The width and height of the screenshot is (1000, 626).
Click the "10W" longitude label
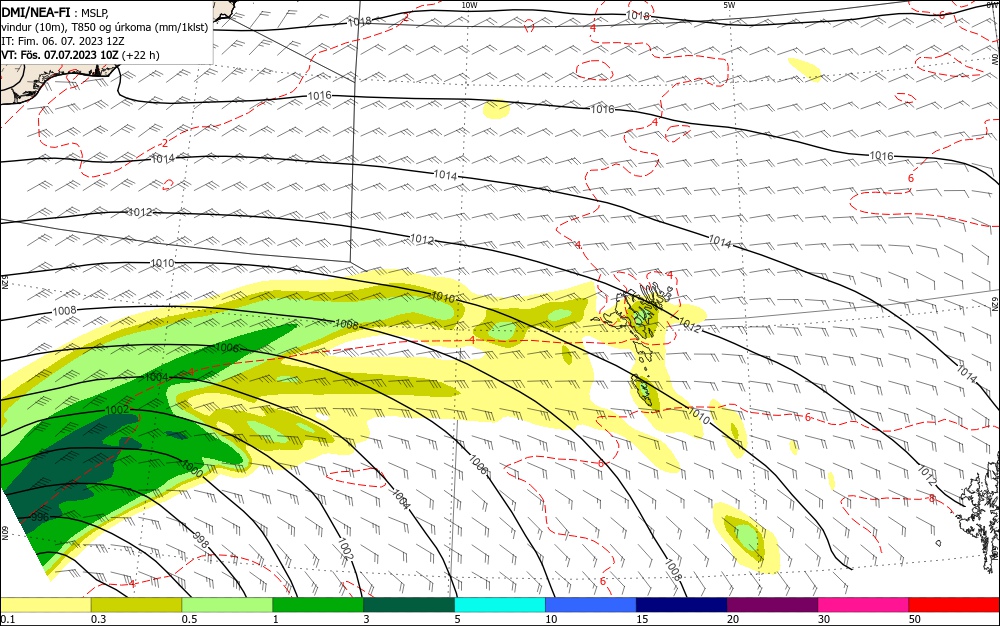469,5
